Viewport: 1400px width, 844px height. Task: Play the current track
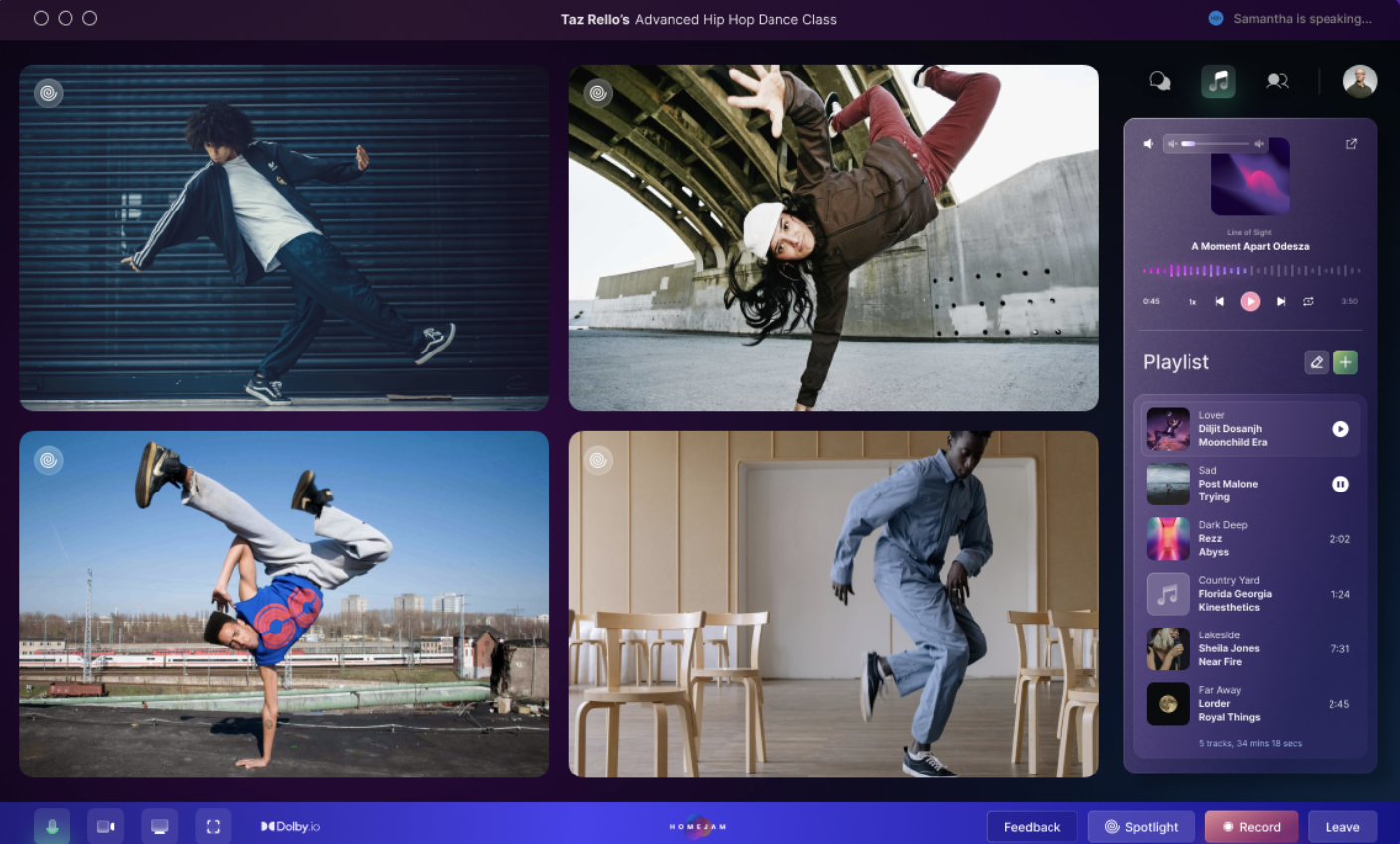[x=1250, y=301]
